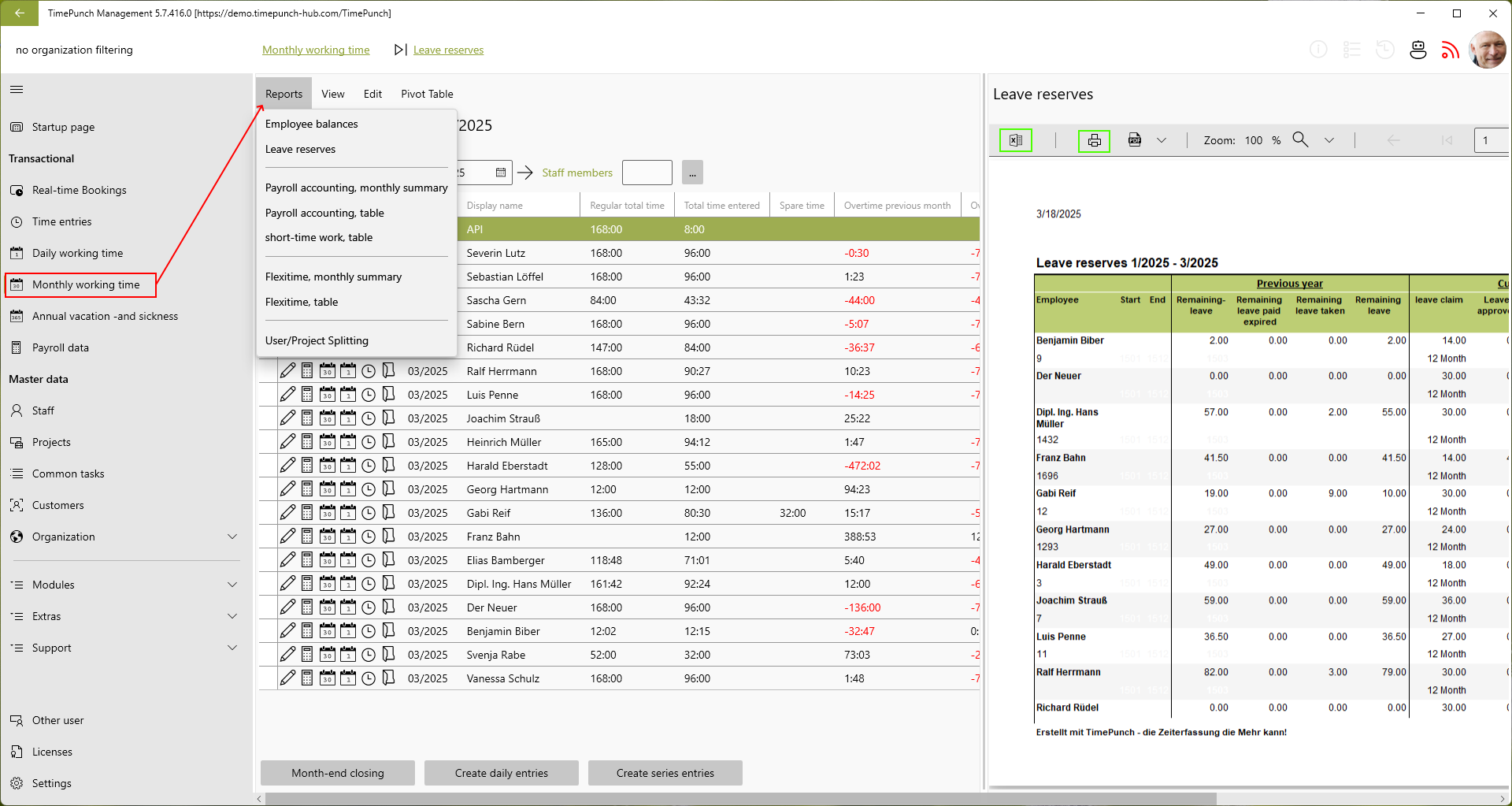Open the calculator icon for Luis Penne
Screen dimensions: 1512x806
[x=307, y=394]
